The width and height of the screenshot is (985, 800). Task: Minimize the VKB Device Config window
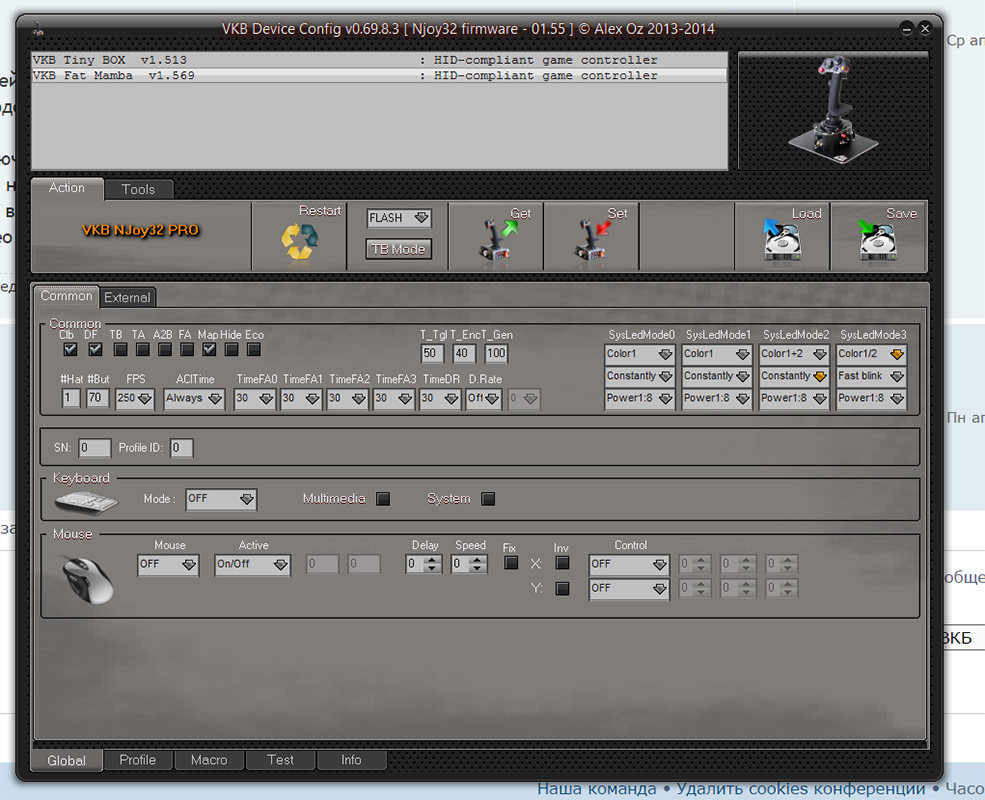tap(906, 28)
